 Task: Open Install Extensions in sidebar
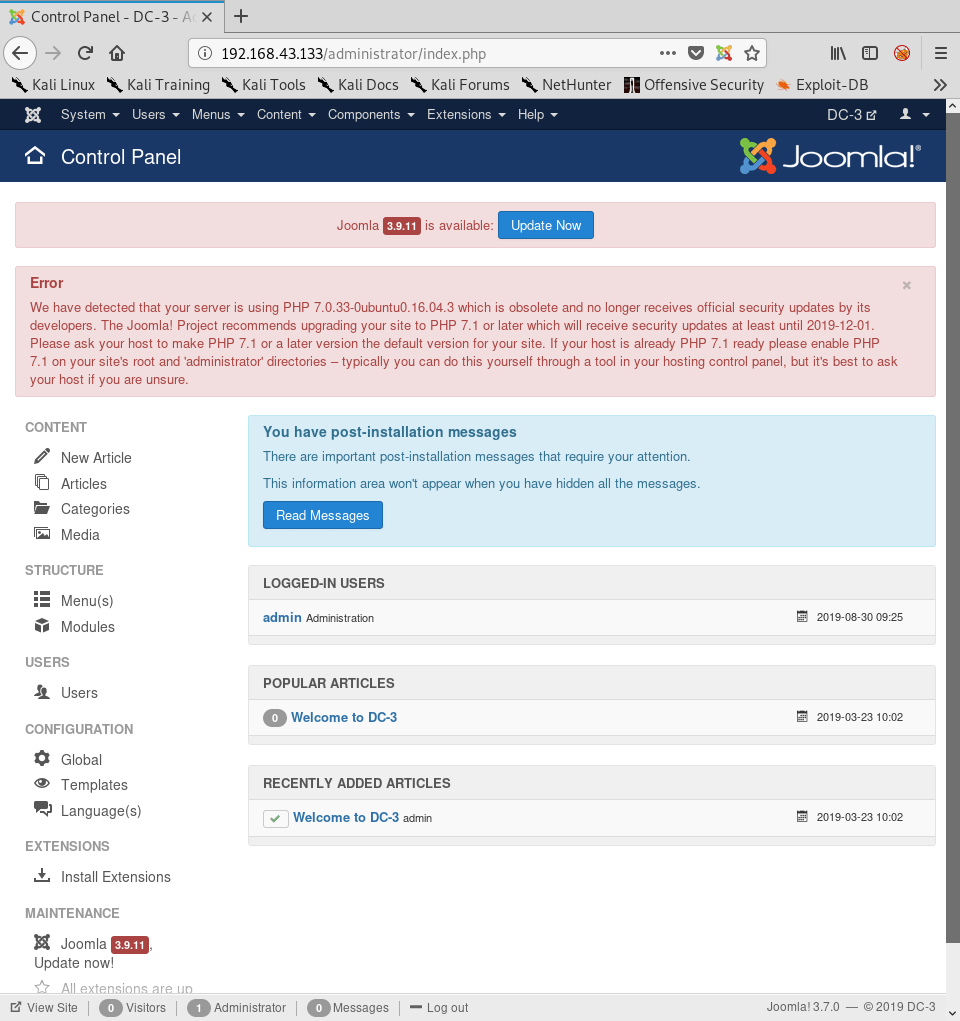click(115, 877)
